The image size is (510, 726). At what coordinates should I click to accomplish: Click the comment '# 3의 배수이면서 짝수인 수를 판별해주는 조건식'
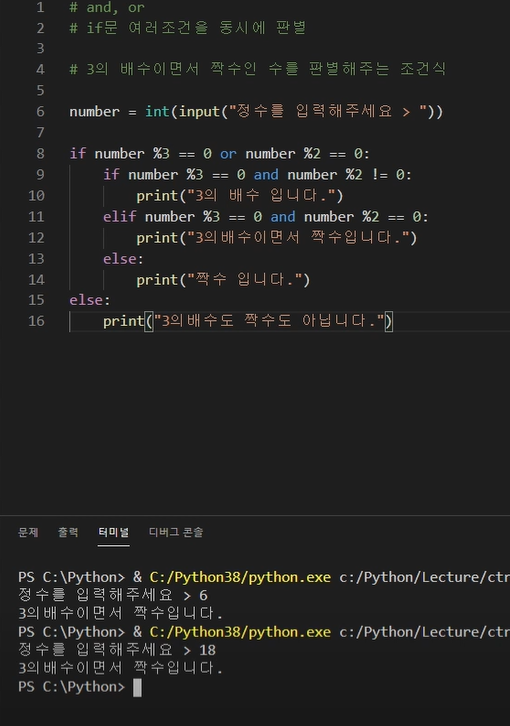click(x=258, y=69)
